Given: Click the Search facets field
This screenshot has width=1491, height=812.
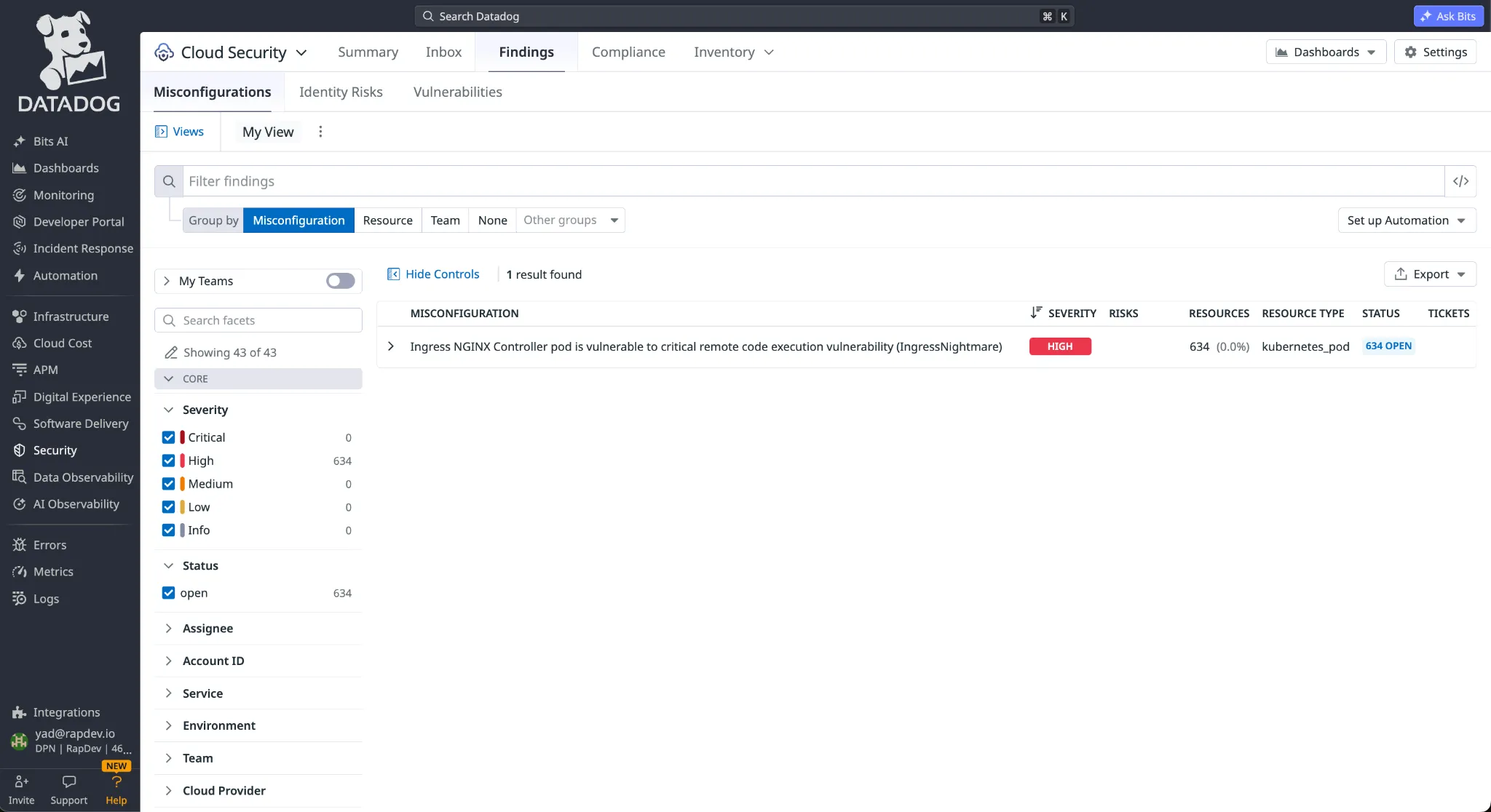Looking at the screenshot, I should [258, 320].
